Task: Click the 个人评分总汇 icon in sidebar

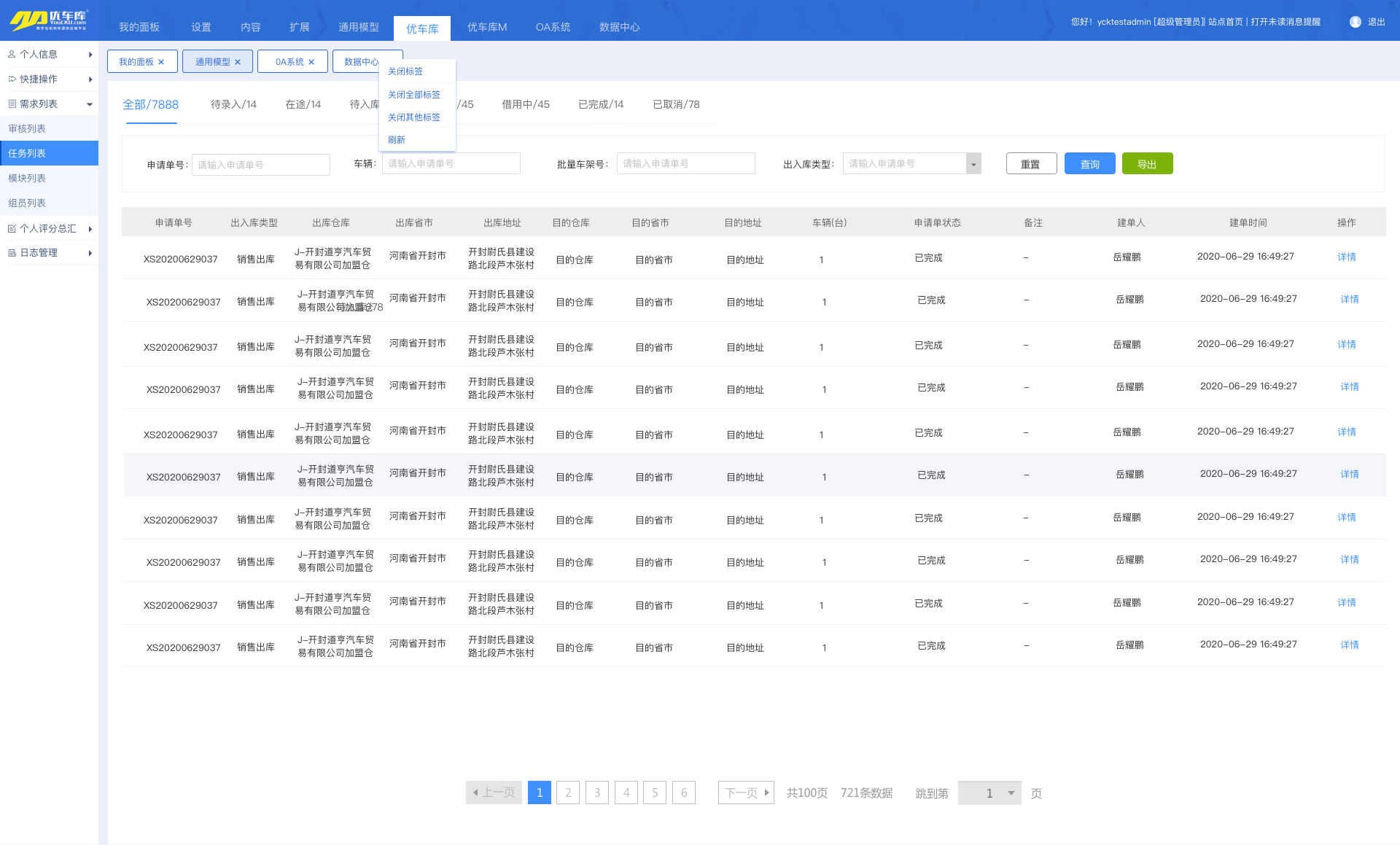Action: tap(12, 228)
